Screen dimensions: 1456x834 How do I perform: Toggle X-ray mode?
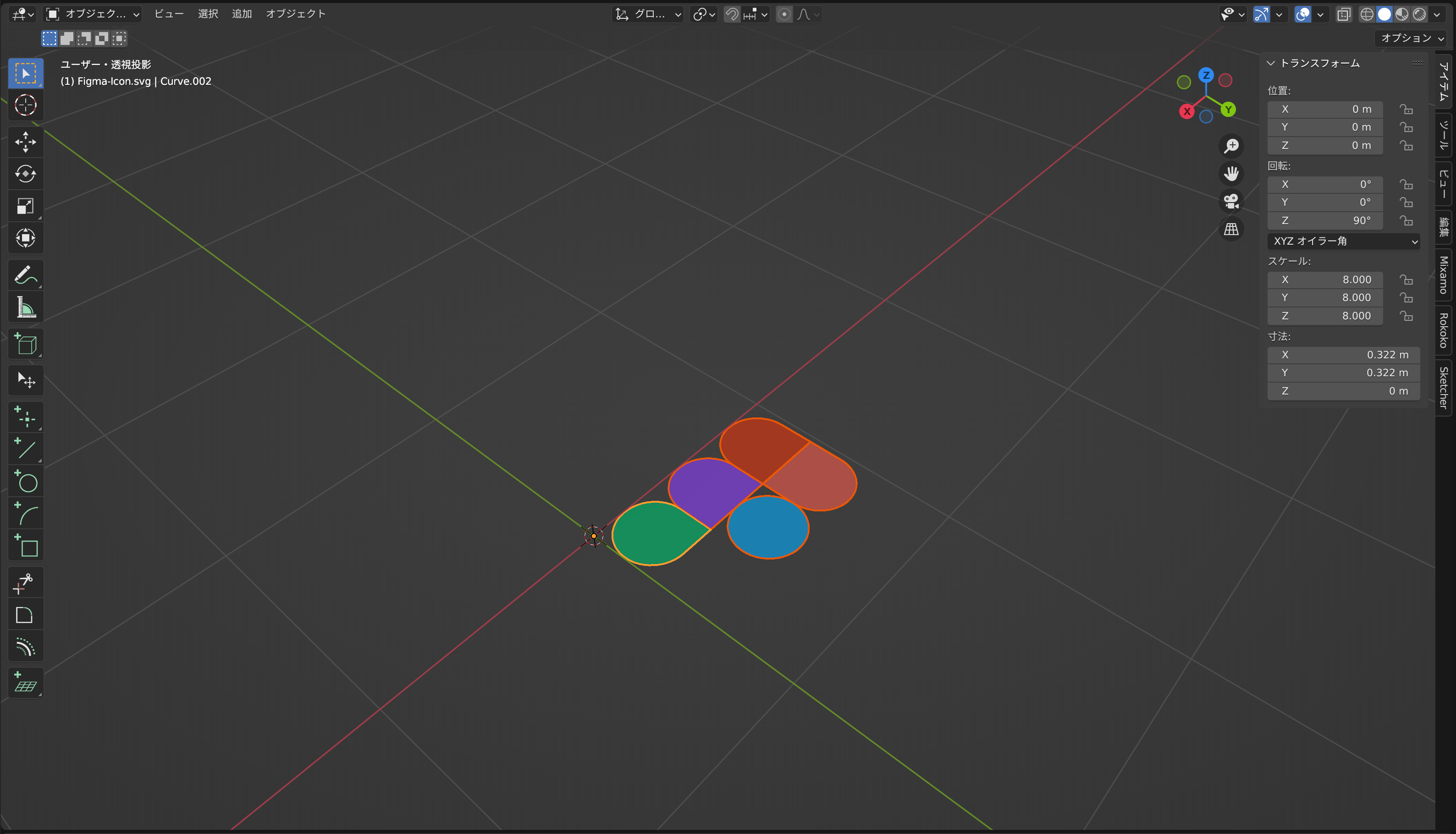[x=1344, y=14]
